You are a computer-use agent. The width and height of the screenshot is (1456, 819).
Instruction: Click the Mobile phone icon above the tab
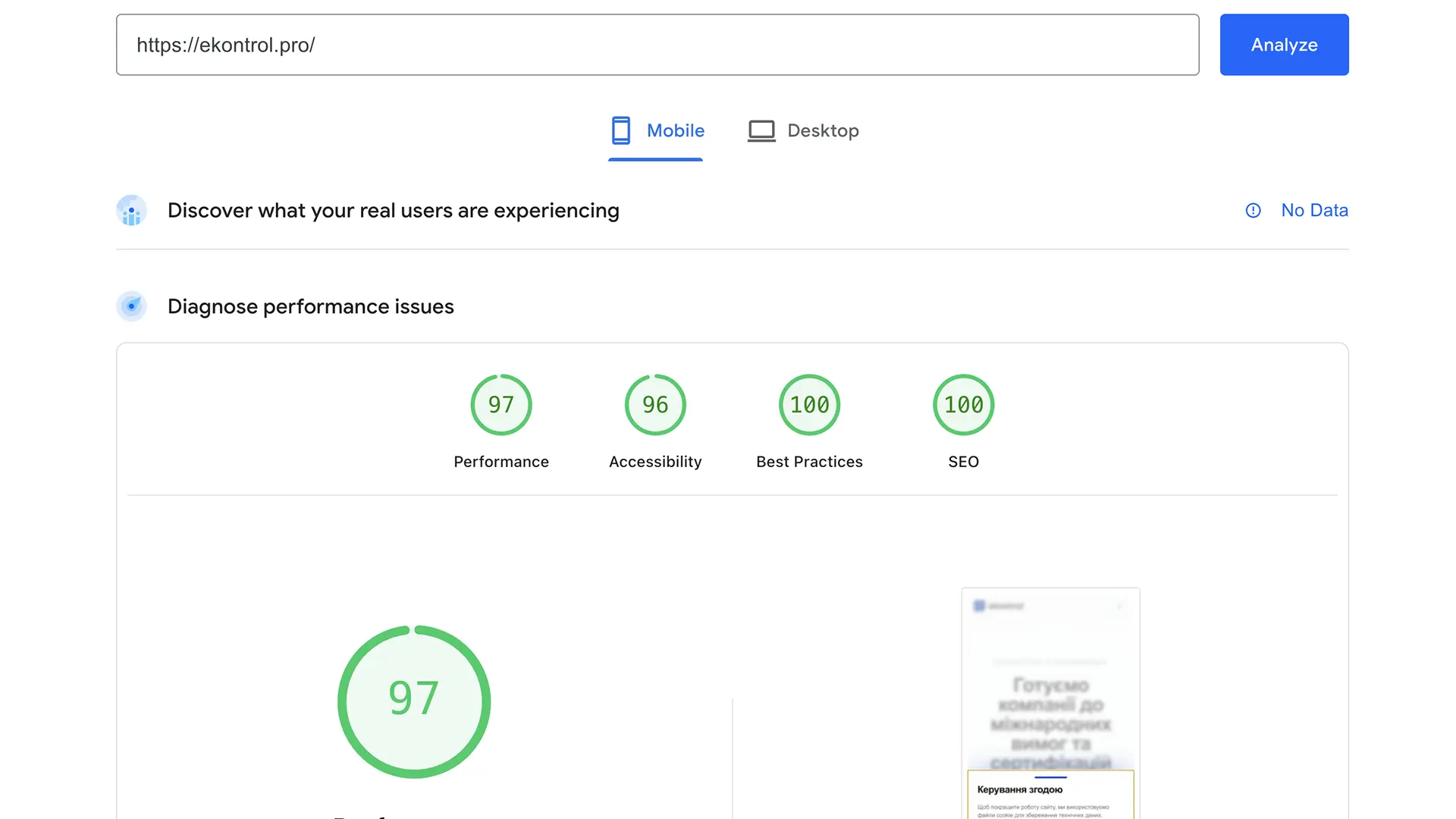tap(622, 130)
